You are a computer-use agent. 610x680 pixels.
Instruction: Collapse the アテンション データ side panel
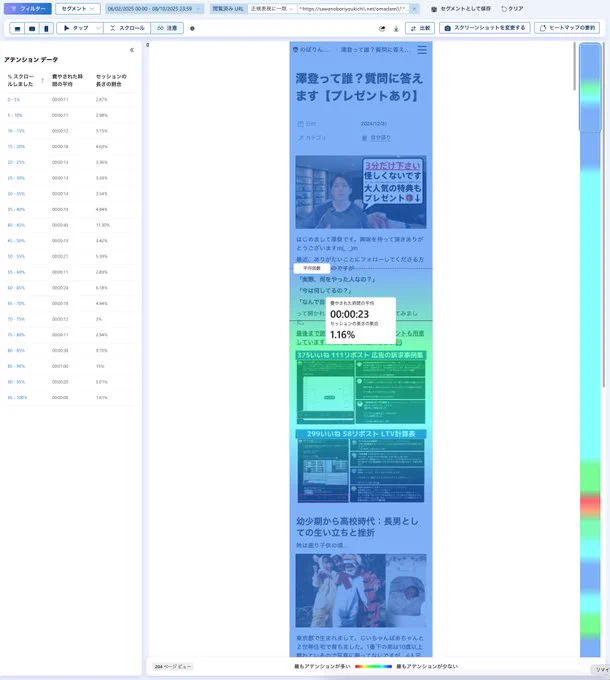click(x=132, y=50)
